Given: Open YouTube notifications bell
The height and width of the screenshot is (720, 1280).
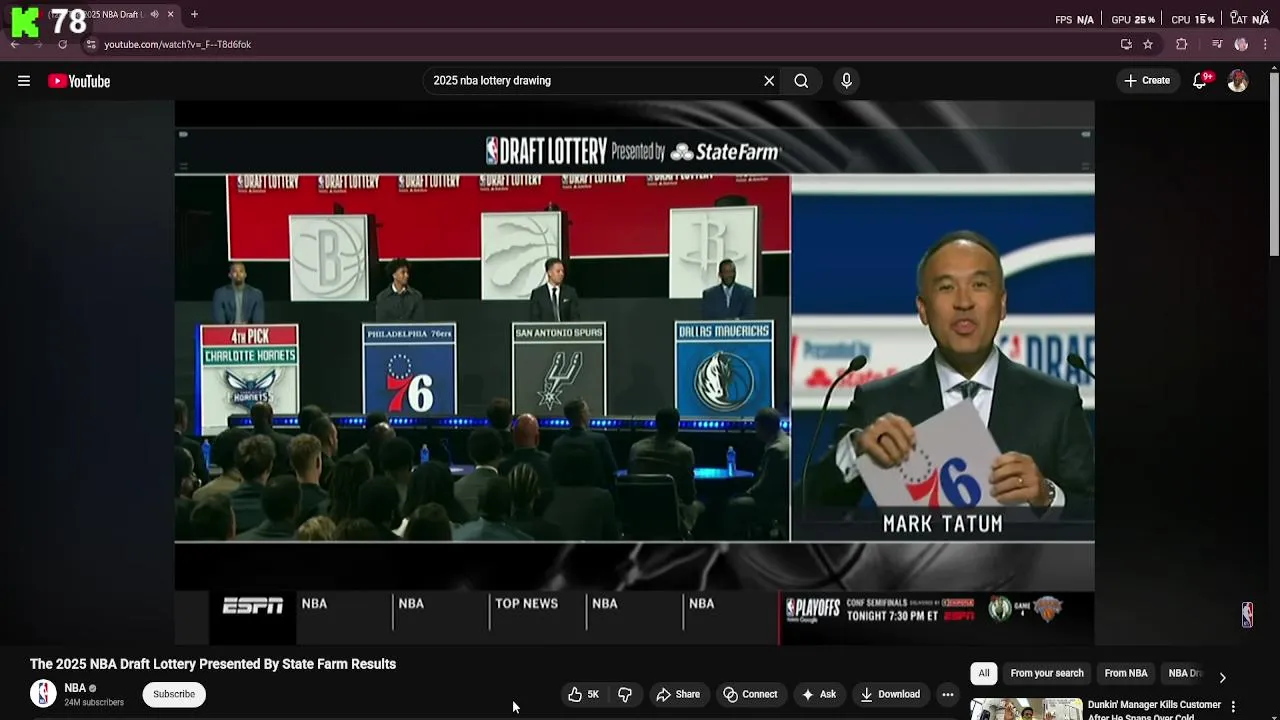Looking at the screenshot, I should click(x=1200, y=81).
